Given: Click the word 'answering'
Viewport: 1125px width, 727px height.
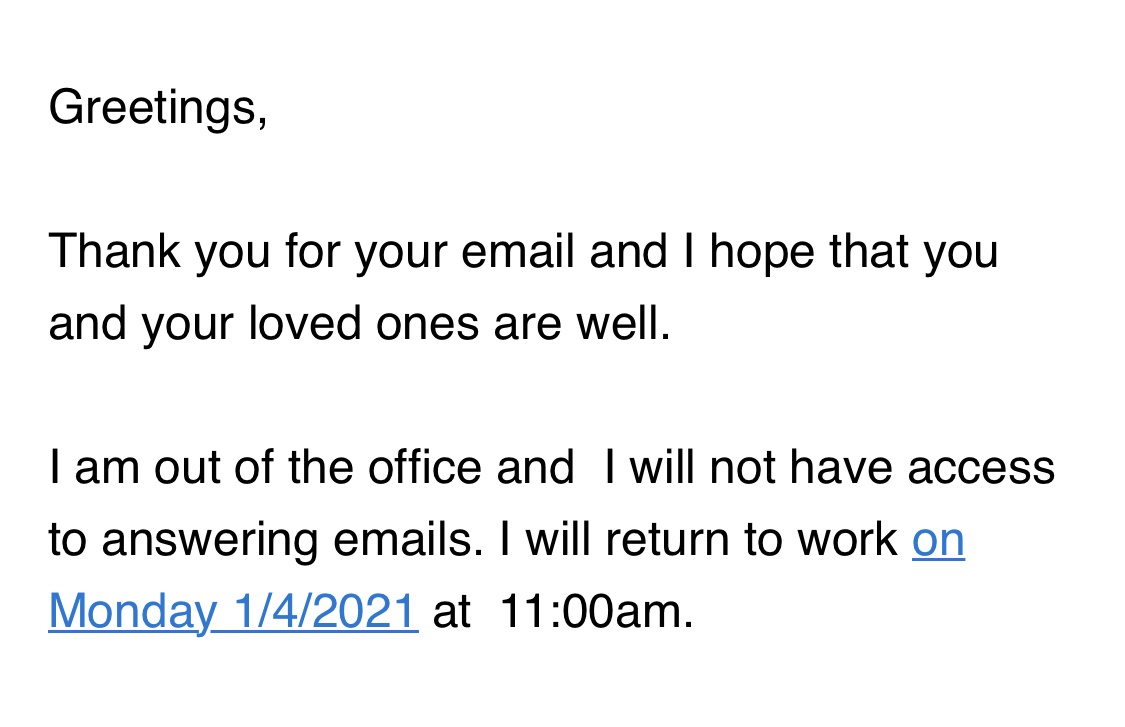Looking at the screenshot, I should pyautogui.click(x=210, y=541).
